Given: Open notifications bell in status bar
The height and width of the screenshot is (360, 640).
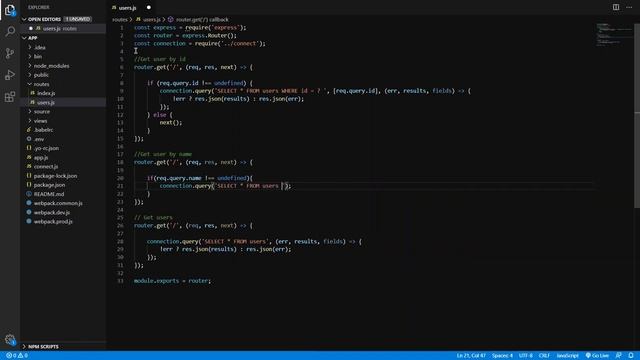Looking at the screenshot, I should (x=631, y=356).
